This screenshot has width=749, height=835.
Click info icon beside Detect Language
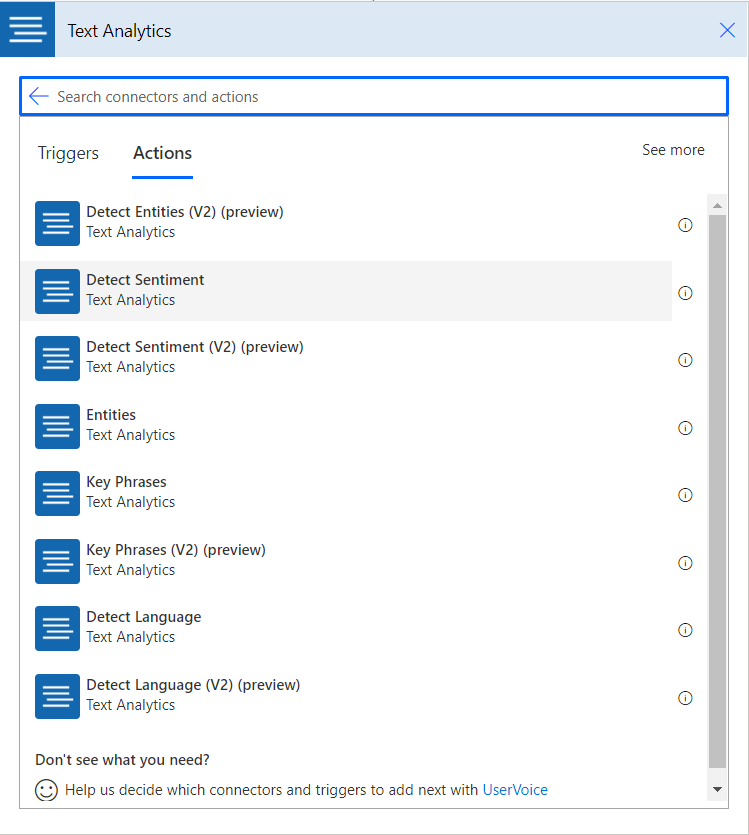pos(685,630)
